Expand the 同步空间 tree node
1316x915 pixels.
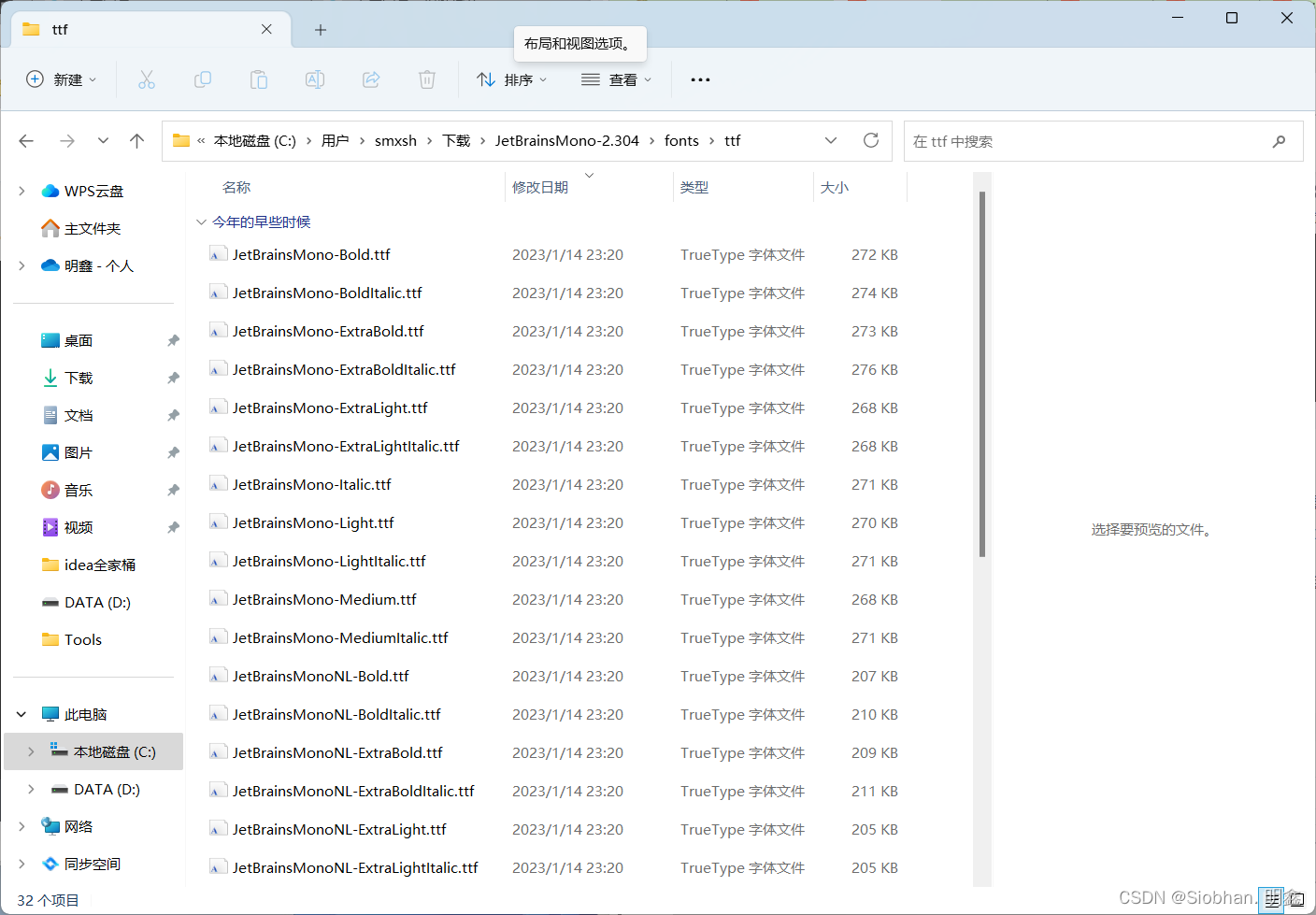(x=21, y=864)
